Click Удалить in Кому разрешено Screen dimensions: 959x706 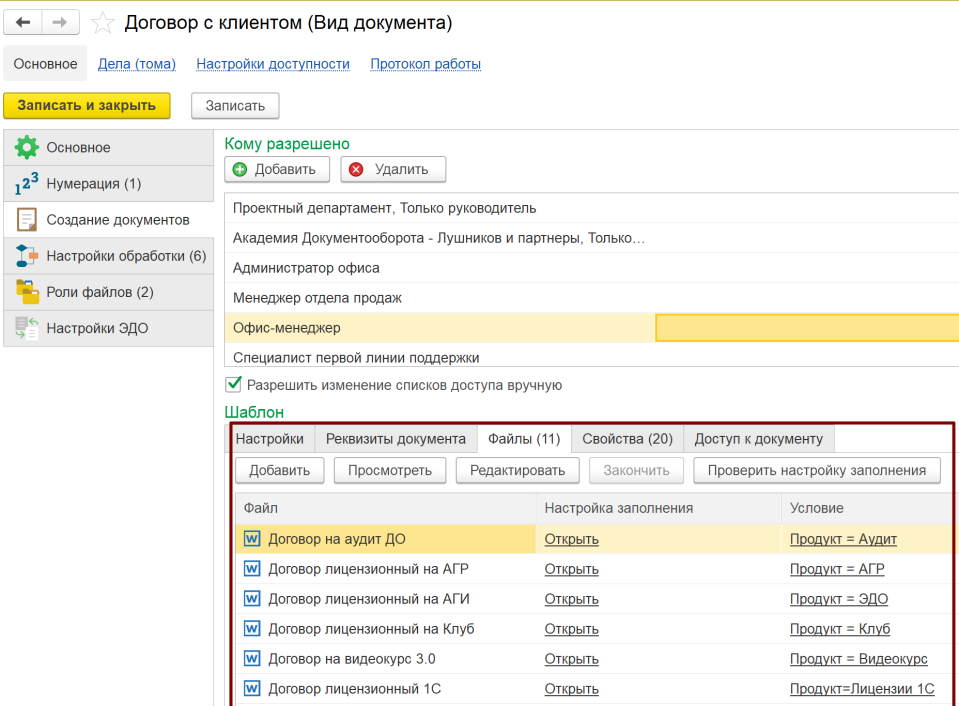tap(392, 169)
